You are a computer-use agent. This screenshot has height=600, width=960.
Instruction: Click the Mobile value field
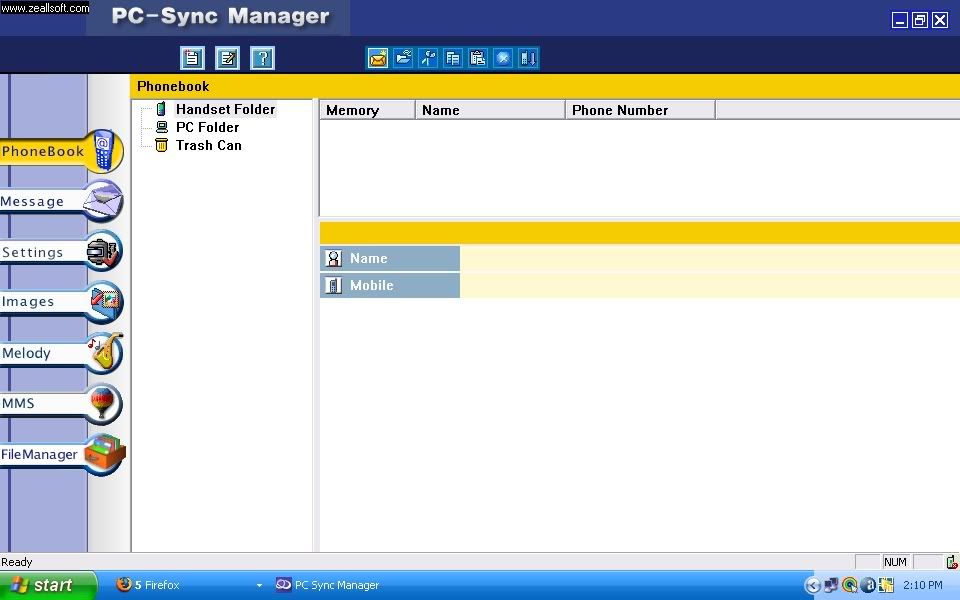pos(710,285)
